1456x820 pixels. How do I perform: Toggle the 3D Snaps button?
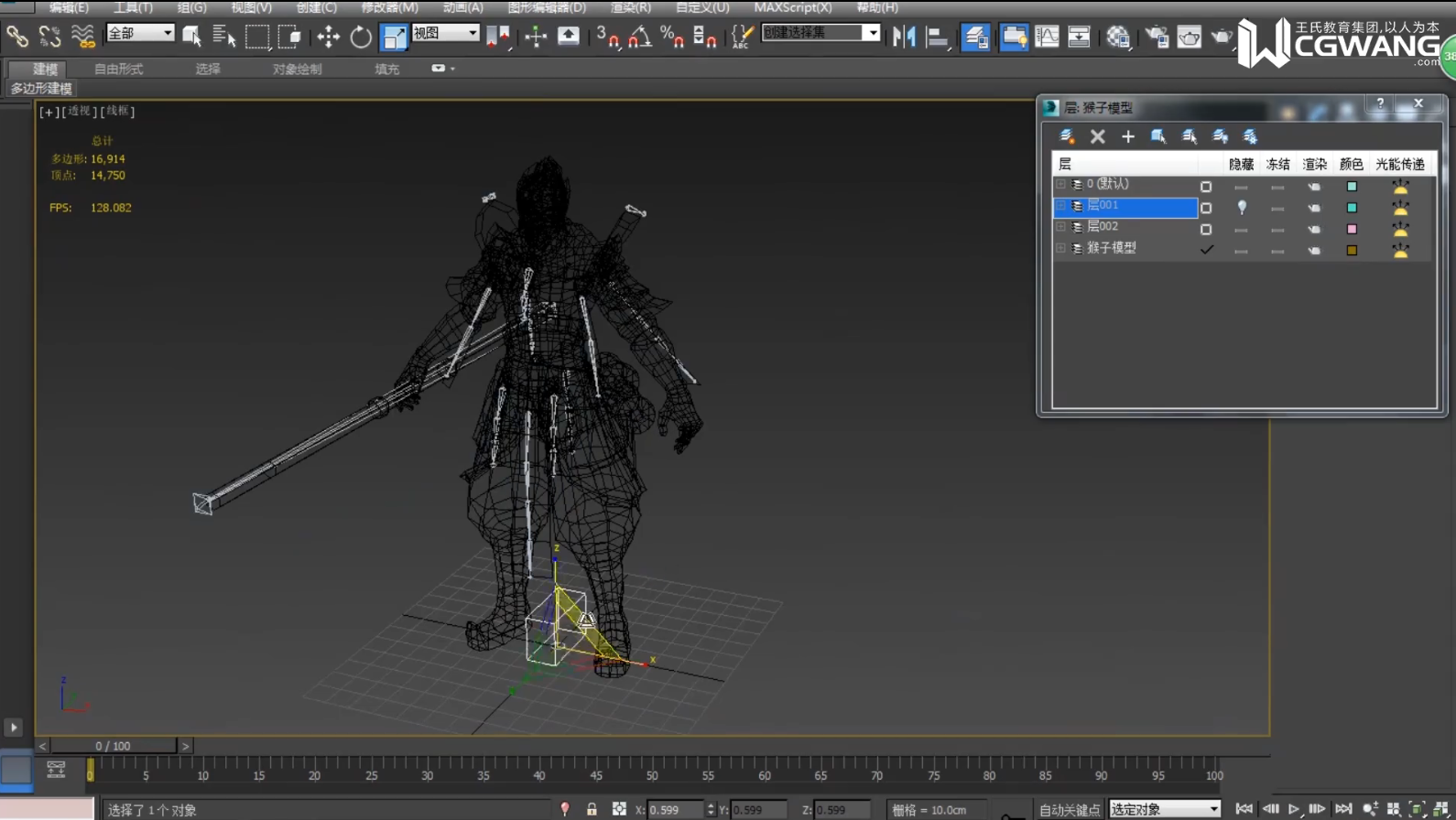(x=607, y=37)
